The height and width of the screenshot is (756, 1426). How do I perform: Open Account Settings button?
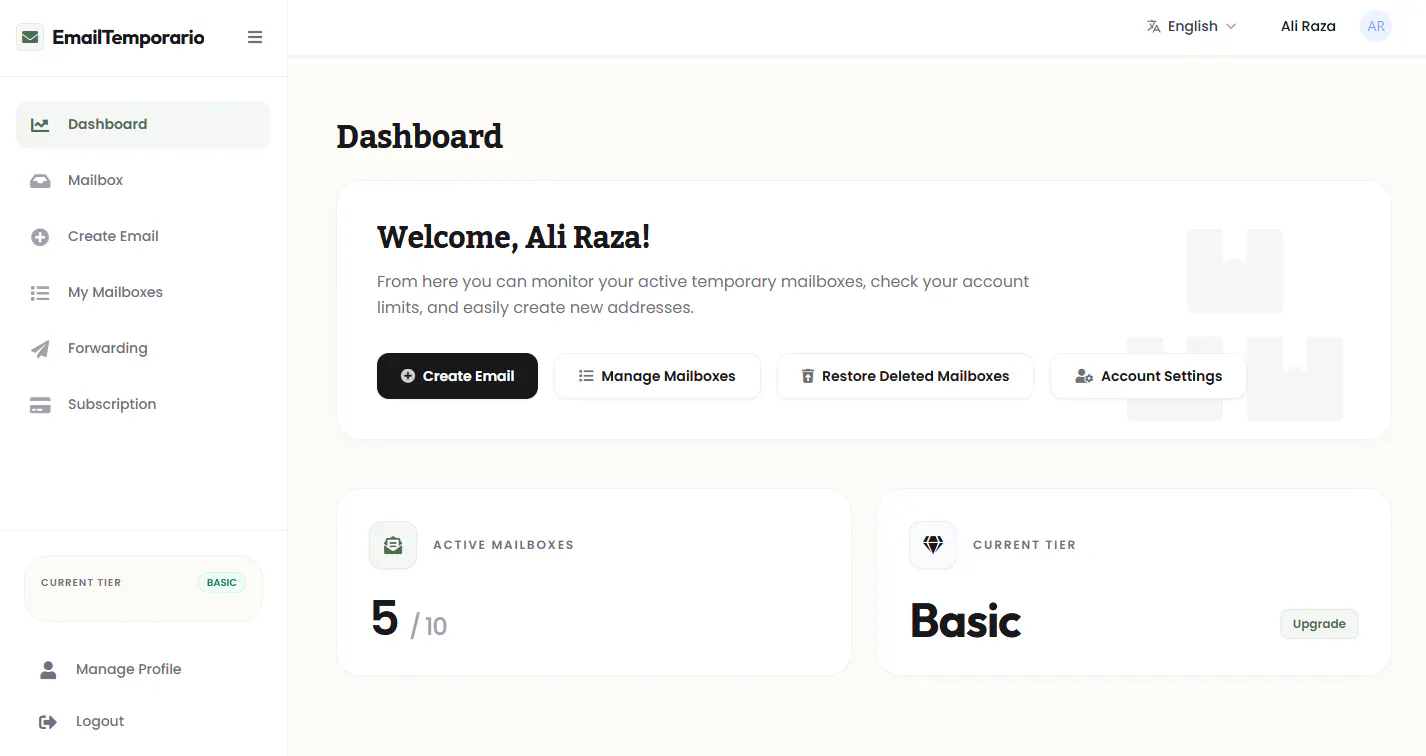[x=1148, y=376]
